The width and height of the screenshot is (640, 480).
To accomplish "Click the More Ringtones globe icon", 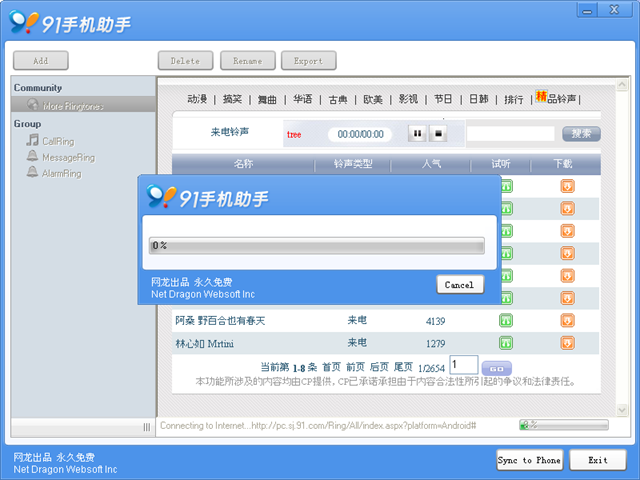I will point(32,104).
